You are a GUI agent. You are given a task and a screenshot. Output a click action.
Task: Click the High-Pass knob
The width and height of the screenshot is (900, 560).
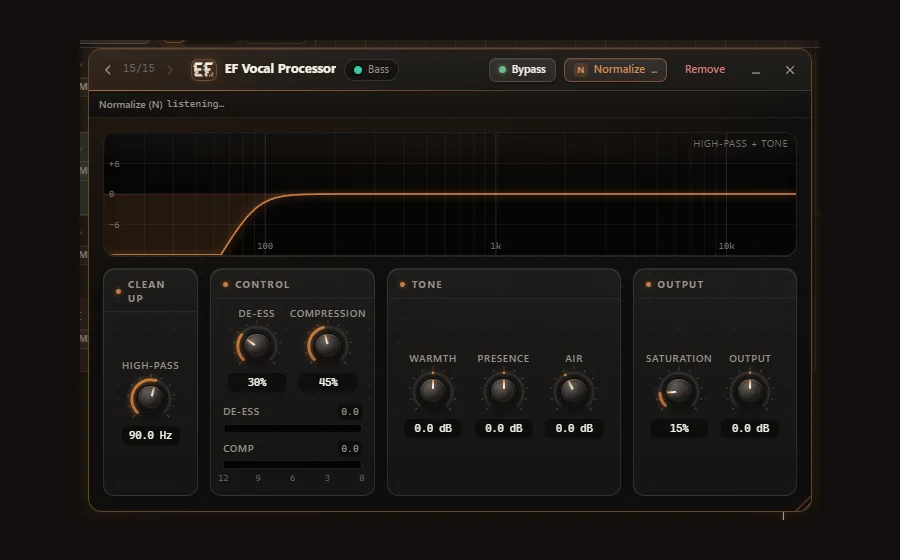[150, 397]
